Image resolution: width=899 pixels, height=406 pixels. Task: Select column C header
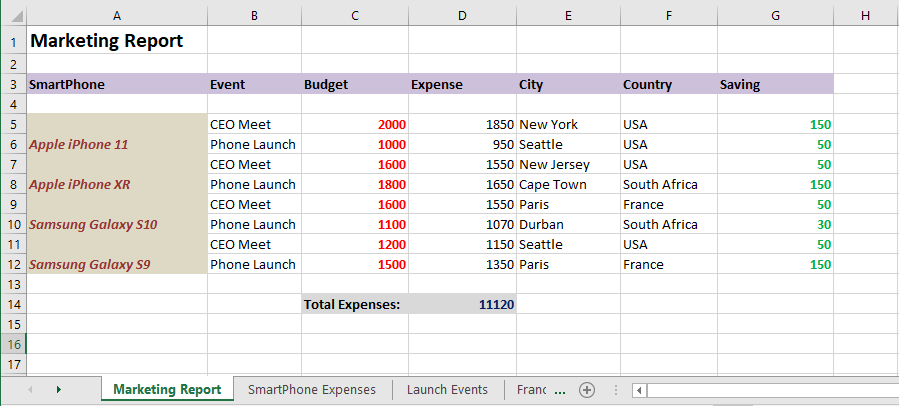pos(355,16)
